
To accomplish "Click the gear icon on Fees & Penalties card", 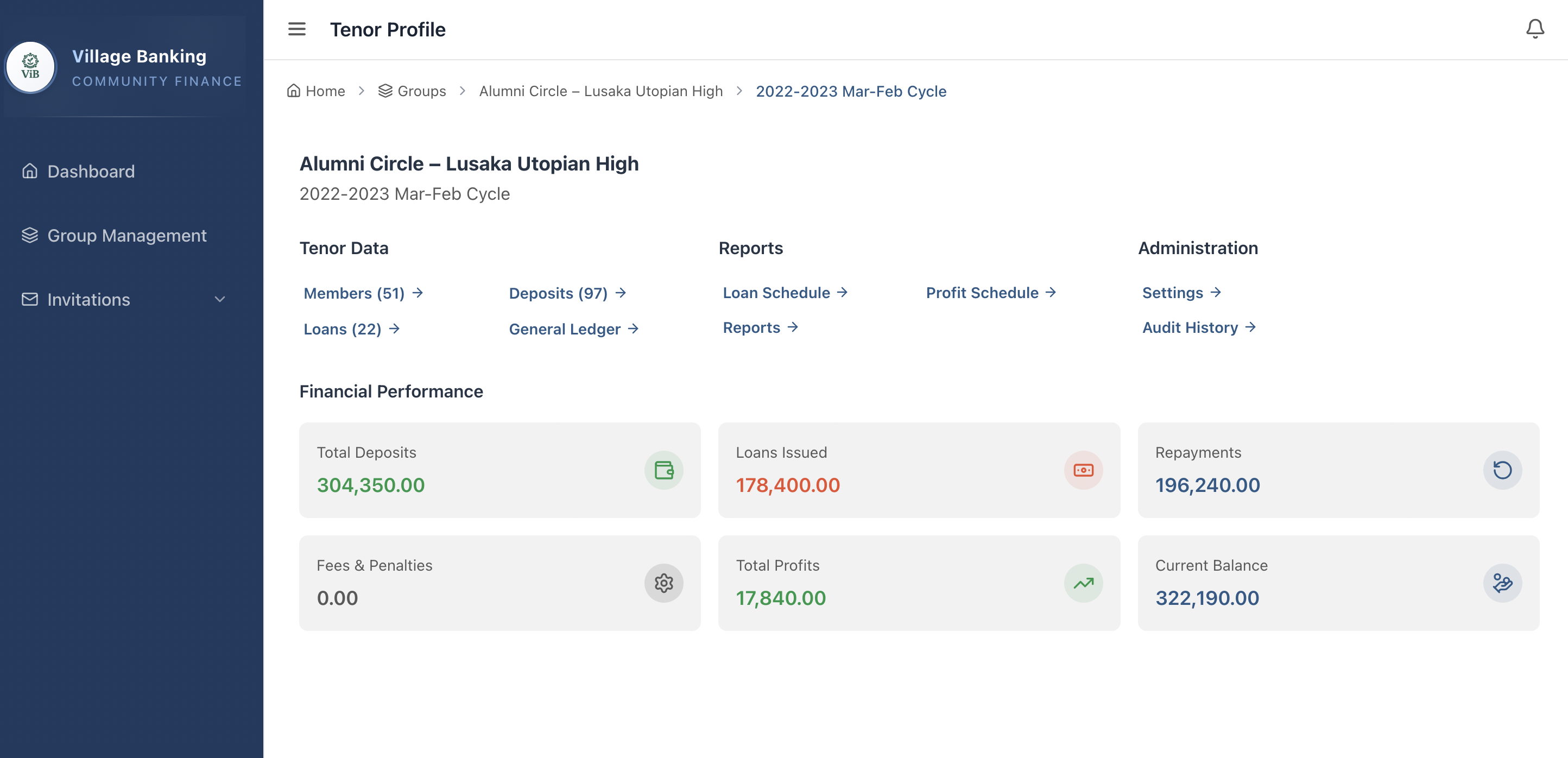I will click(x=663, y=583).
